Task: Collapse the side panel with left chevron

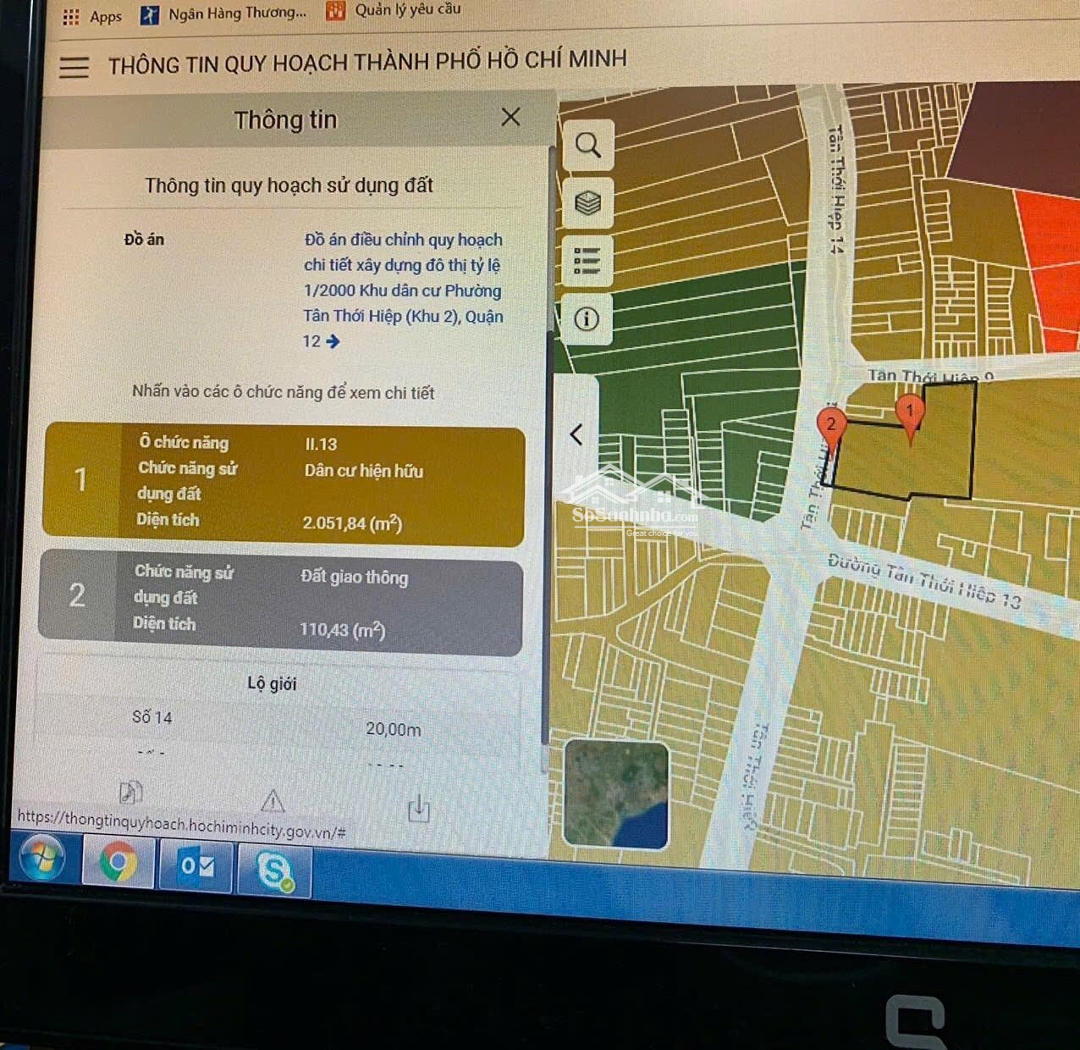Action: (x=576, y=434)
